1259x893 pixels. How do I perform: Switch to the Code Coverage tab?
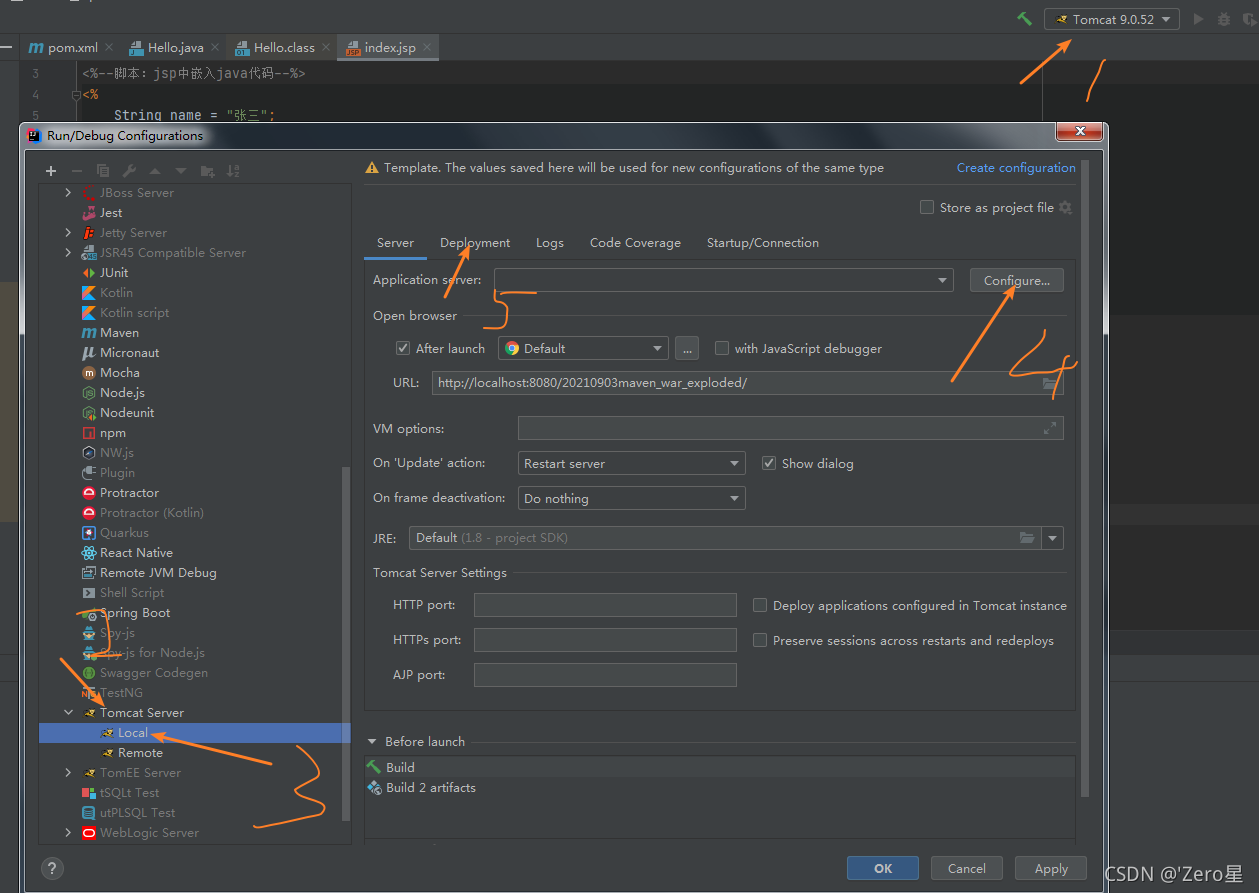(635, 243)
